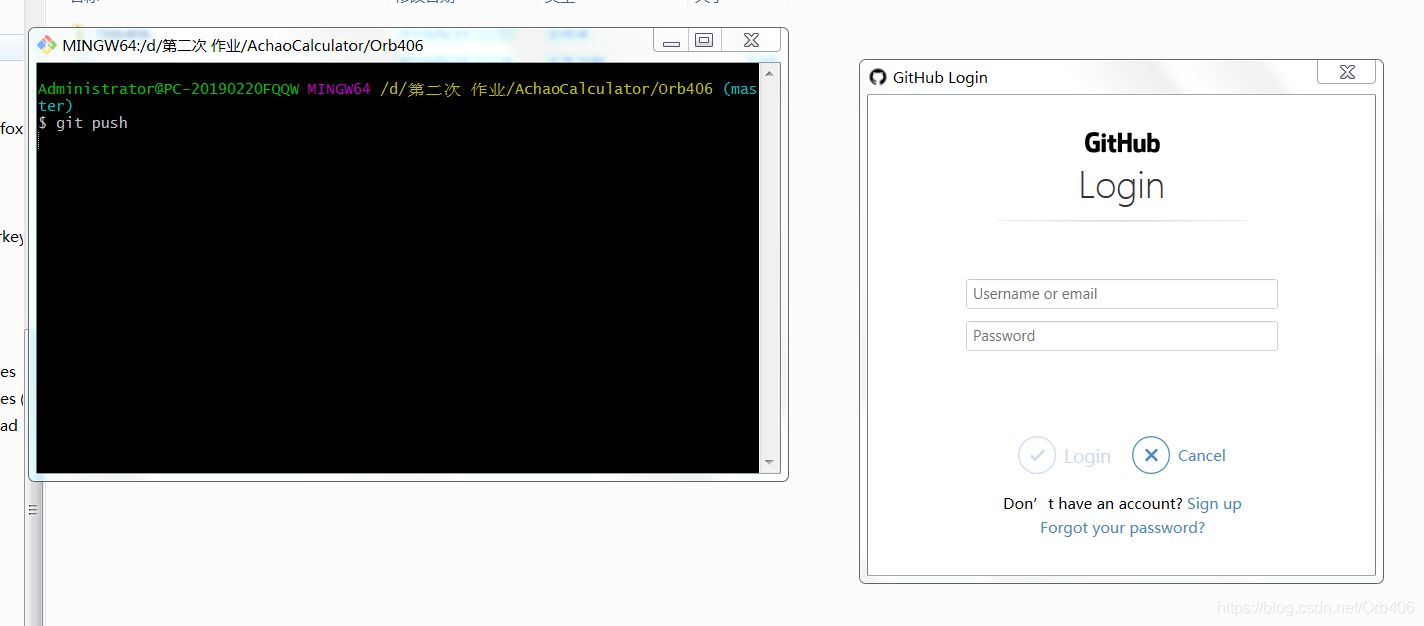Screen dimensions: 1424x626
Task: Click the 'GitHub Login' dialog title text
Action: pyautogui.click(x=940, y=77)
